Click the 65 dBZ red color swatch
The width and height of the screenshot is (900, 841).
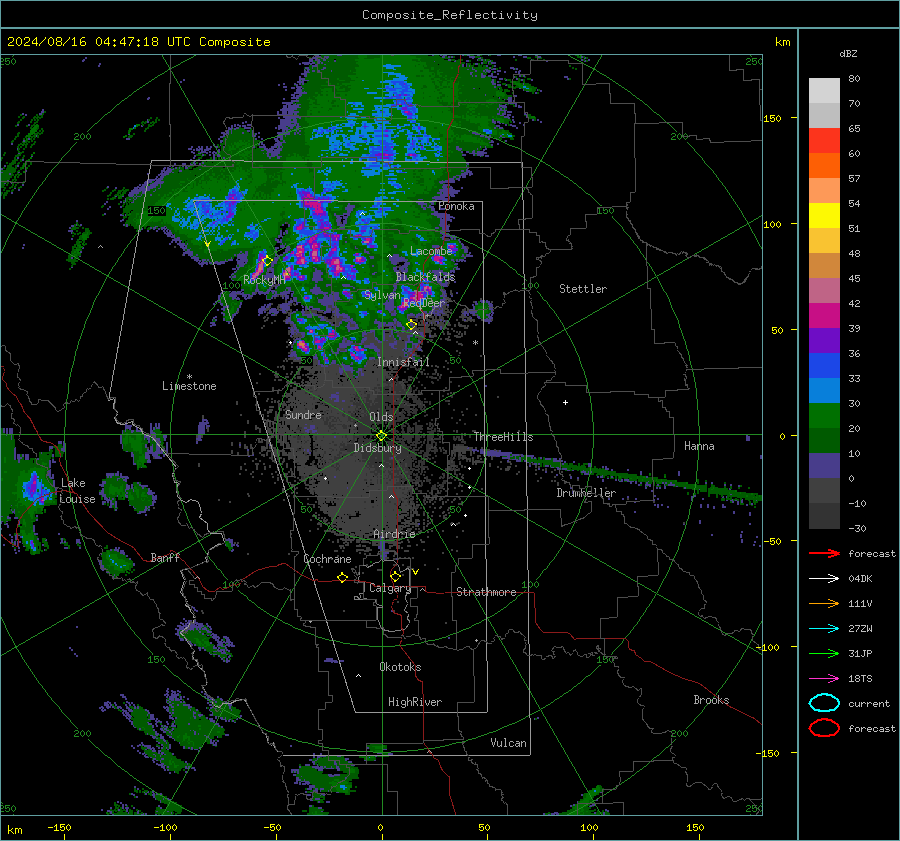[824, 140]
